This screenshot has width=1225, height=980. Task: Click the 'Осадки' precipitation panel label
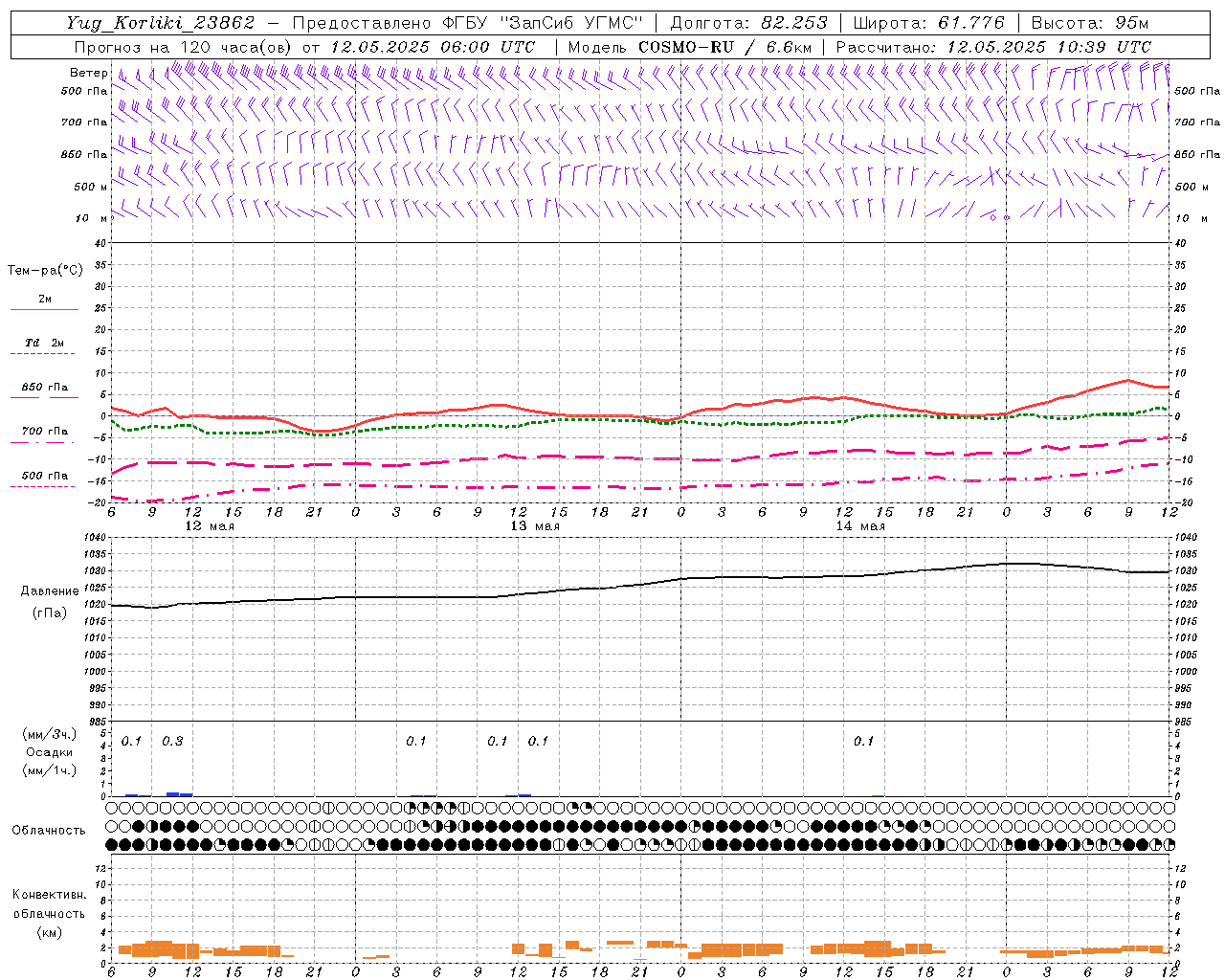[x=50, y=752]
